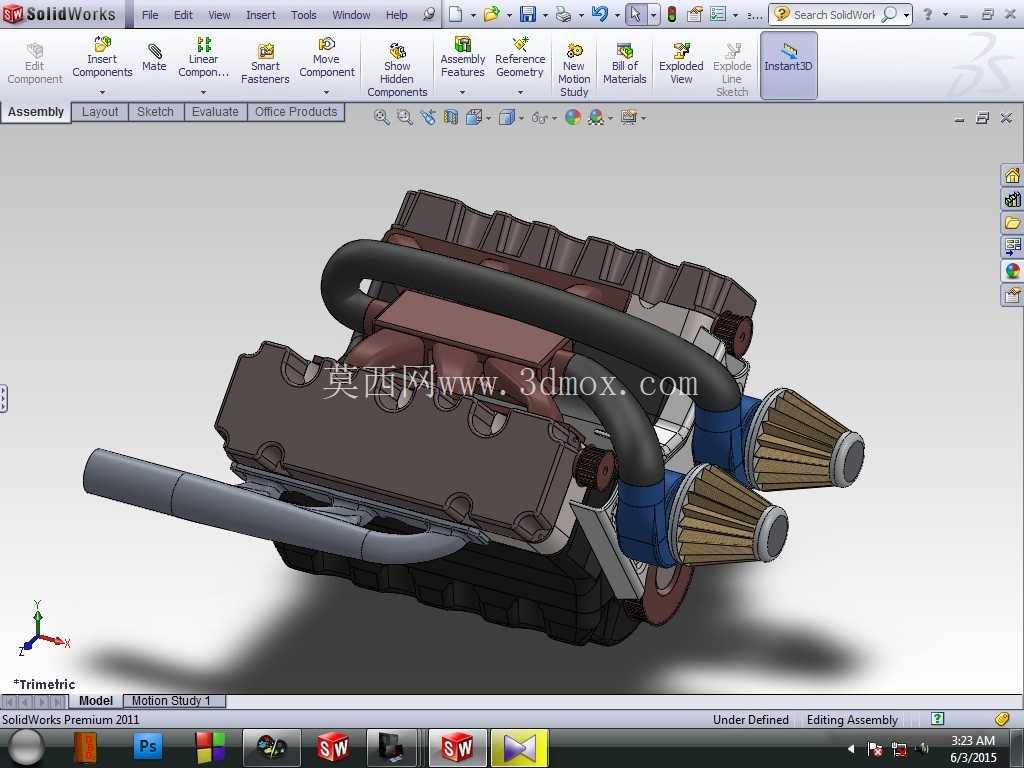Image resolution: width=1024 pixels, height=768 pixels.
Task: Expand the Insert Components dropdown arrow
Action: pyautogui.click(x=102, y=92)
